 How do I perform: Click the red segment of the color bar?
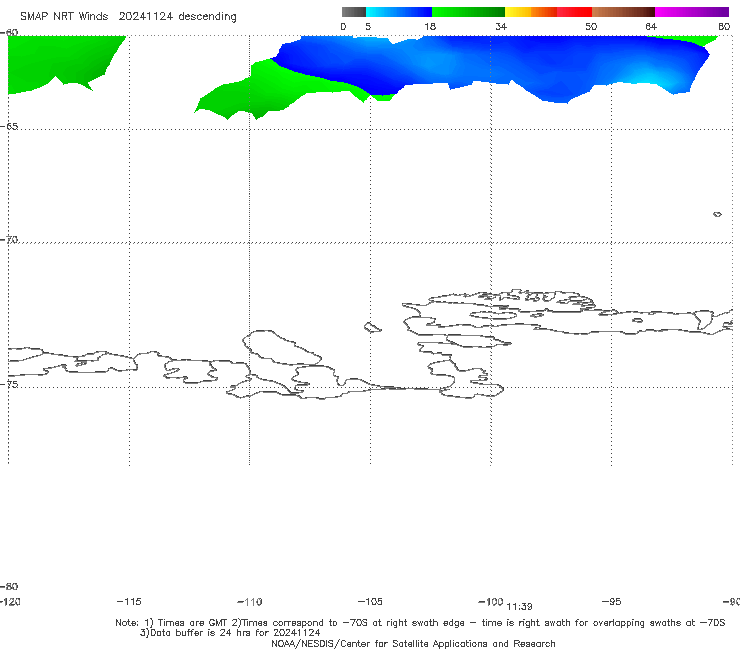point(574,12)
